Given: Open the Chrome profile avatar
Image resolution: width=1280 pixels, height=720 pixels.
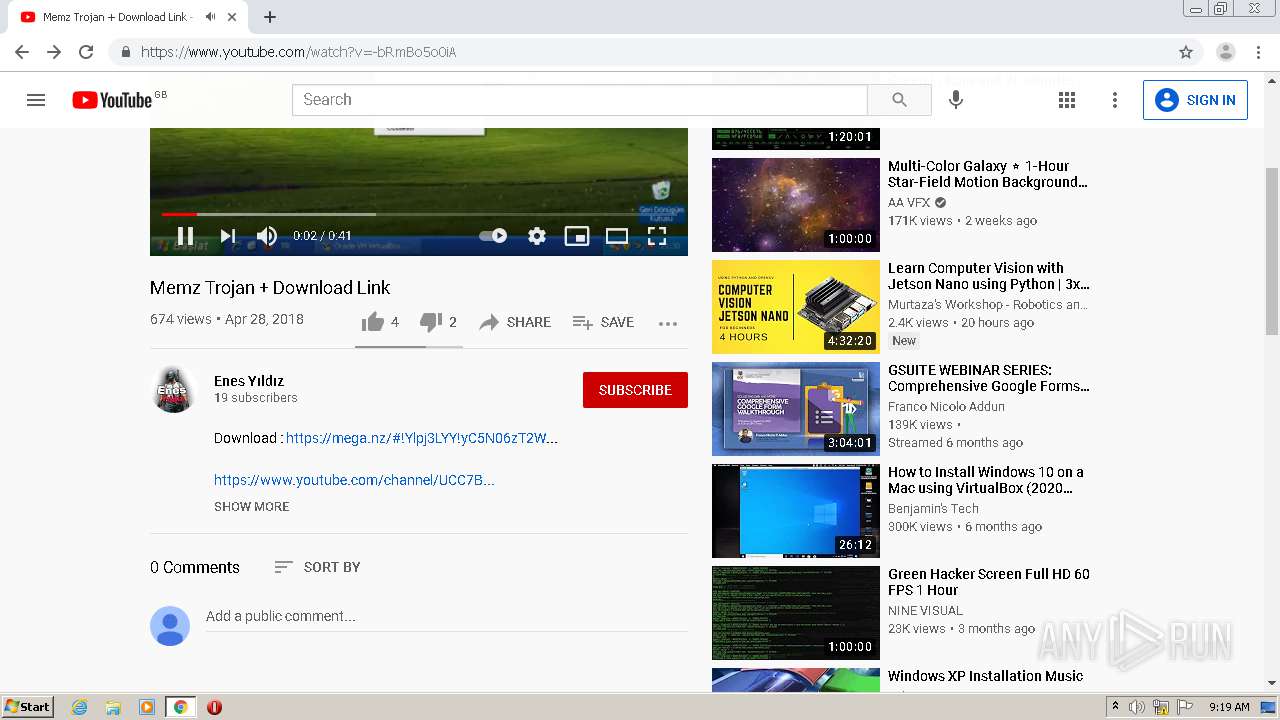Looking at the screenshot, I should 1226,52.
